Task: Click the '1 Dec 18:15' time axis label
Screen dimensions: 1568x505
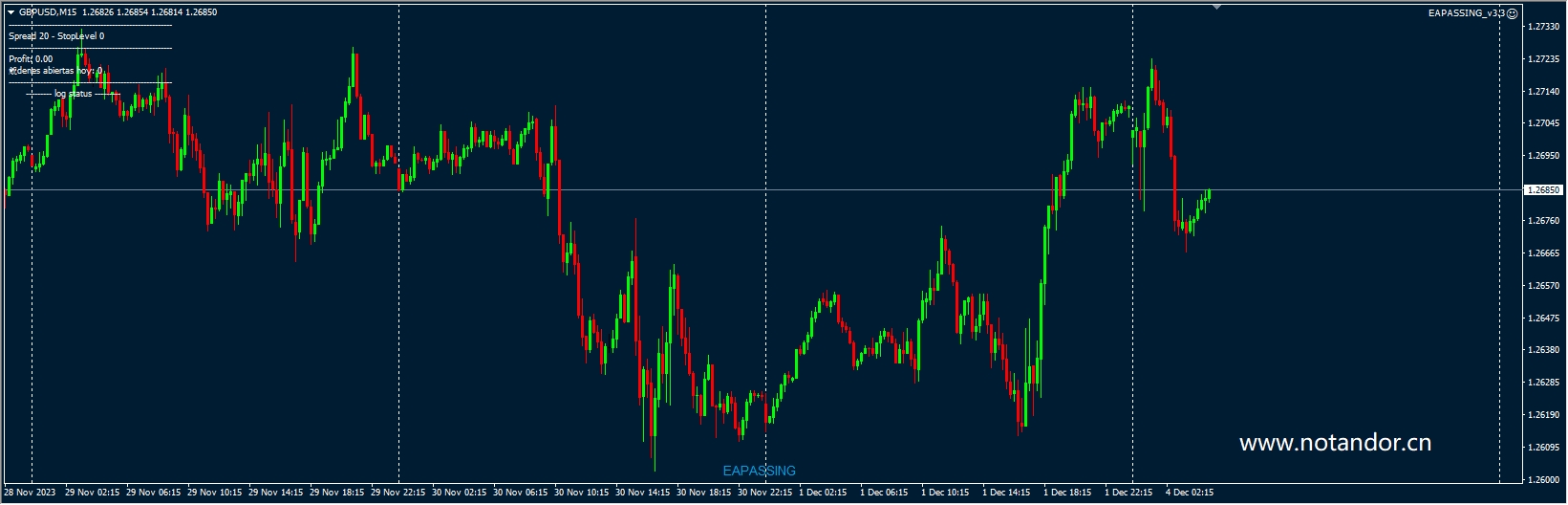Action: click(x=1068, y=494)
